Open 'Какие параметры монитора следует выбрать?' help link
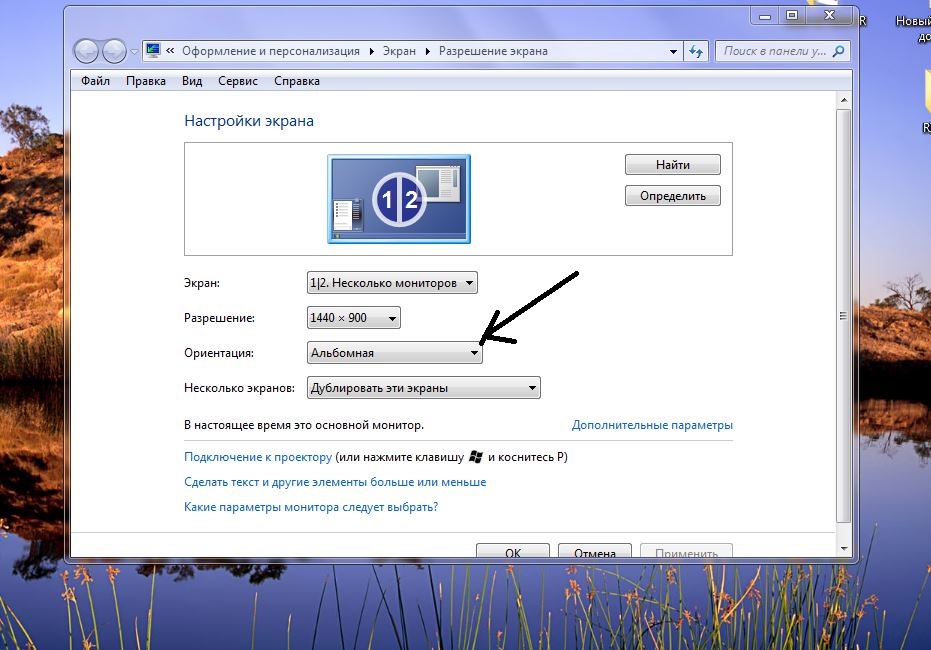This screenshot has height=650, width=931. pos(311,507)
